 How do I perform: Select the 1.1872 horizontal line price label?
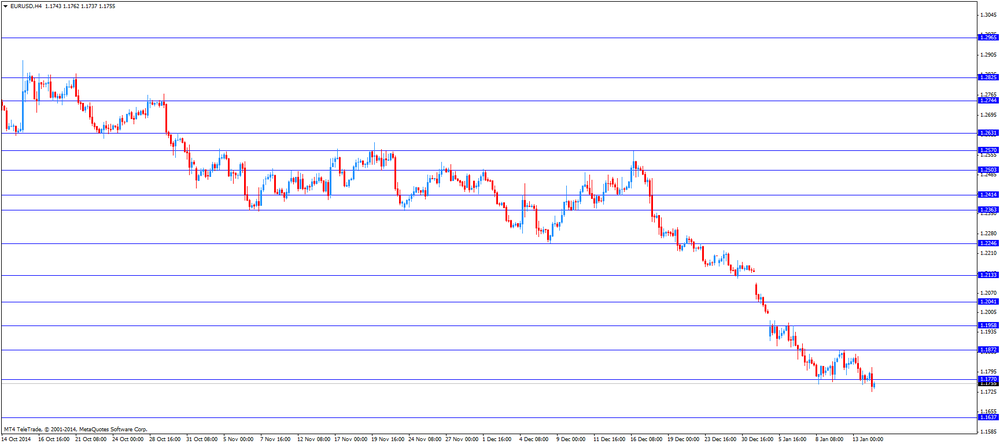tap(989, 350)
